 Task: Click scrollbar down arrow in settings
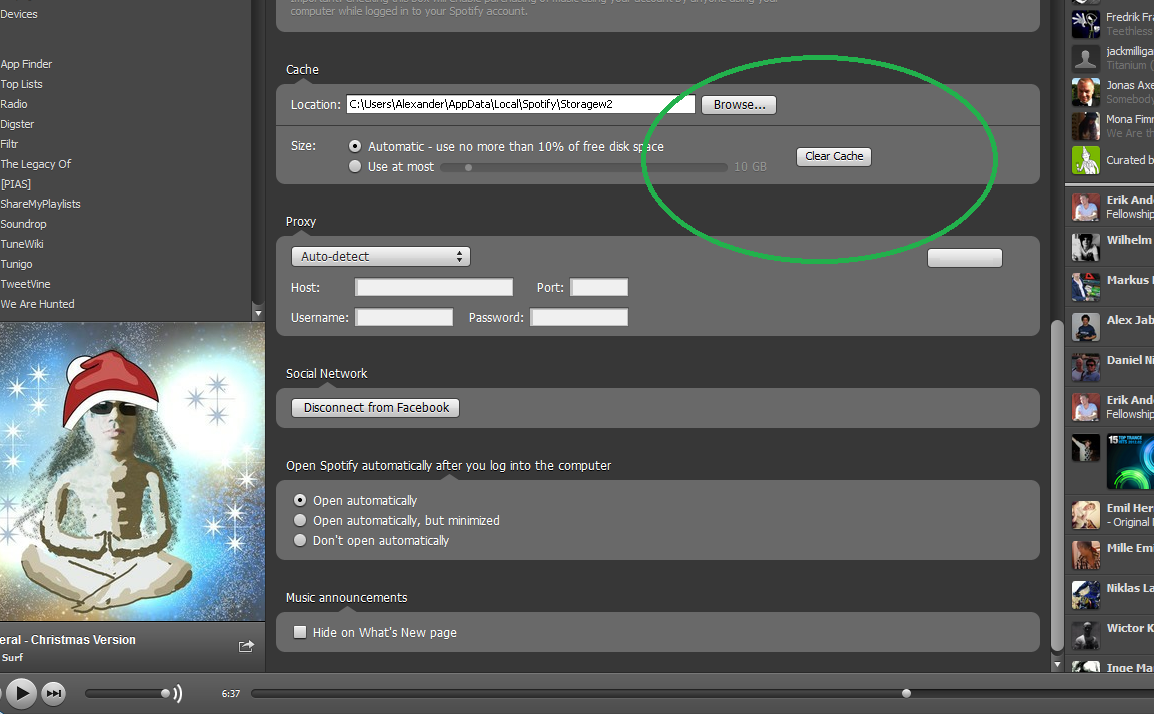(x=1057, y=664)
